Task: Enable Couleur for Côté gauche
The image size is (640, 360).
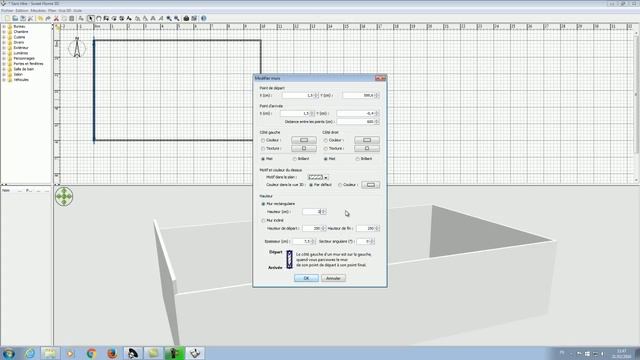Action: click(263, 140)
